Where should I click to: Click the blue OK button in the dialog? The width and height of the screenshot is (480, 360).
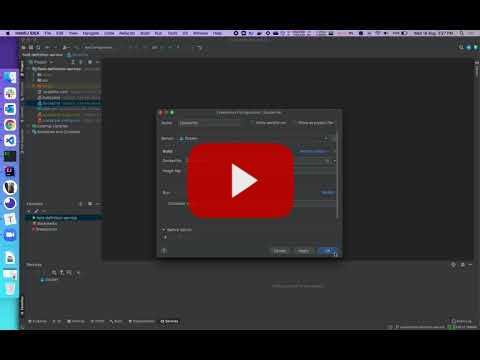328,251
